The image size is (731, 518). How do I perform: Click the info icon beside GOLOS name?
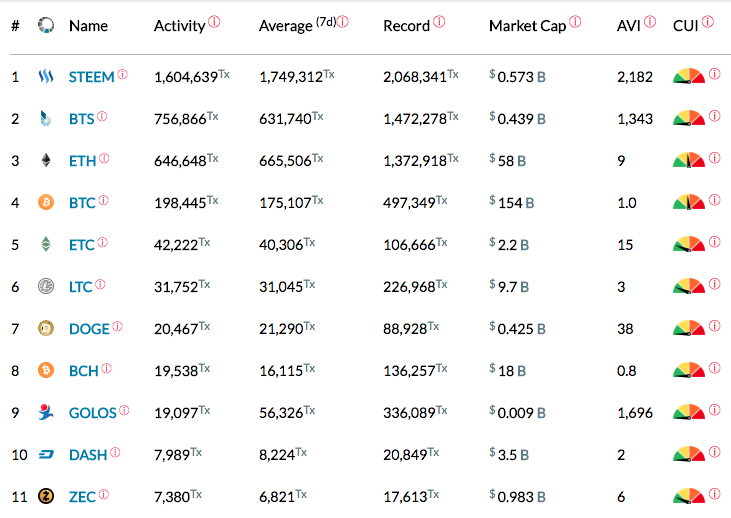(124, 410)
